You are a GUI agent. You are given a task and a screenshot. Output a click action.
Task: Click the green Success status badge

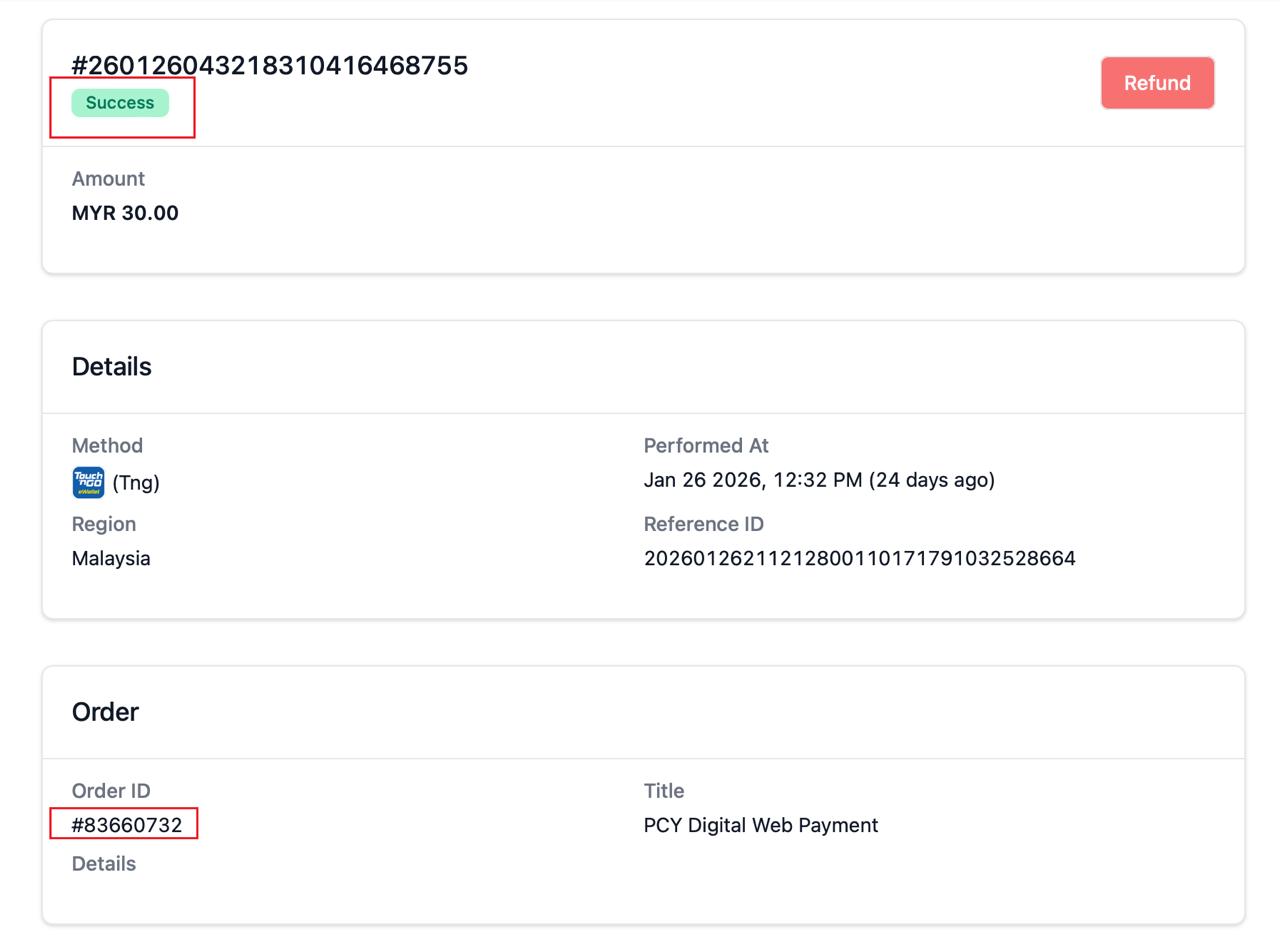point(120,103)
